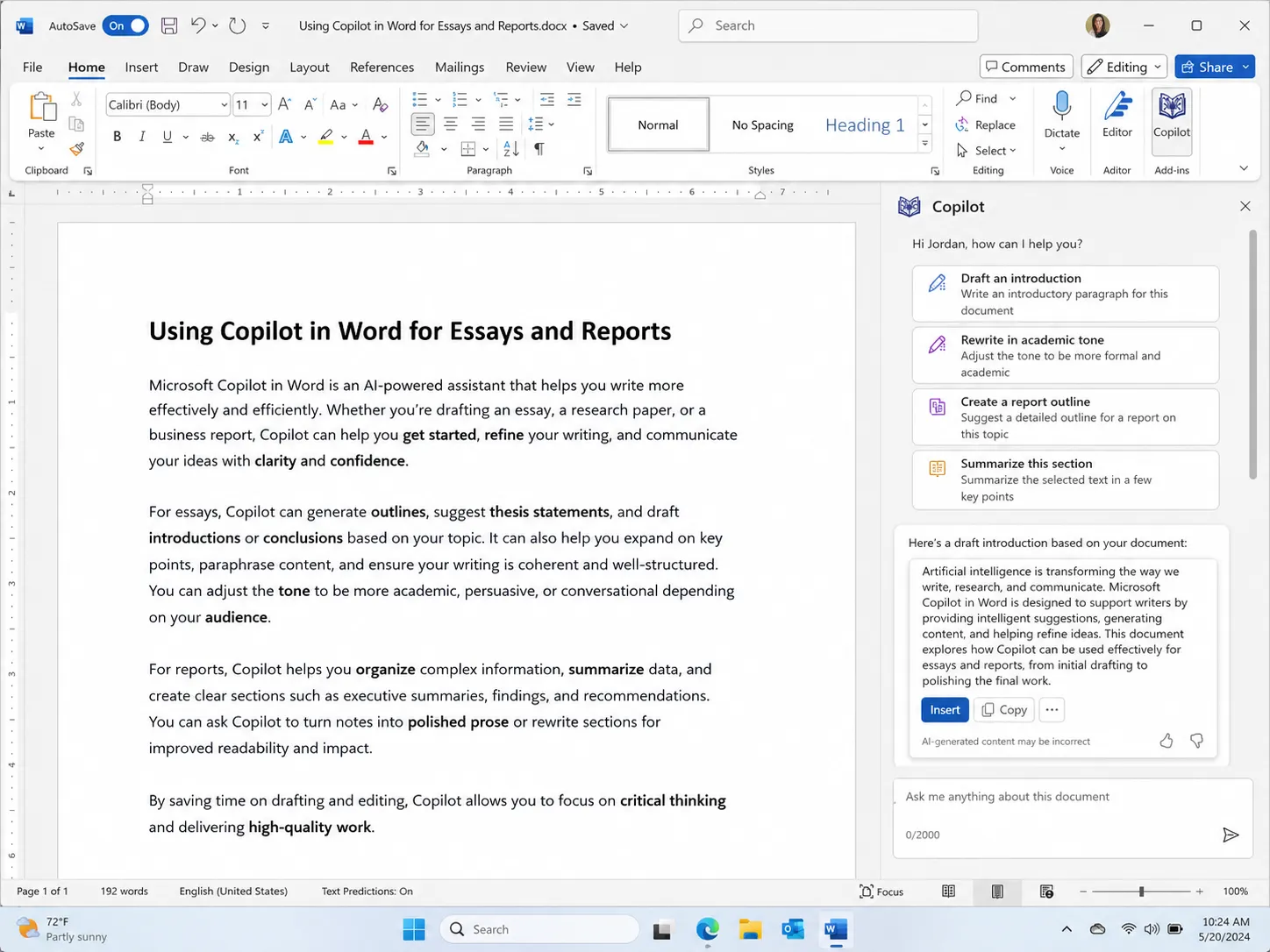Give thumbs down to Copilot draft
This screenshot has width=1270, height=952.
1196,741
